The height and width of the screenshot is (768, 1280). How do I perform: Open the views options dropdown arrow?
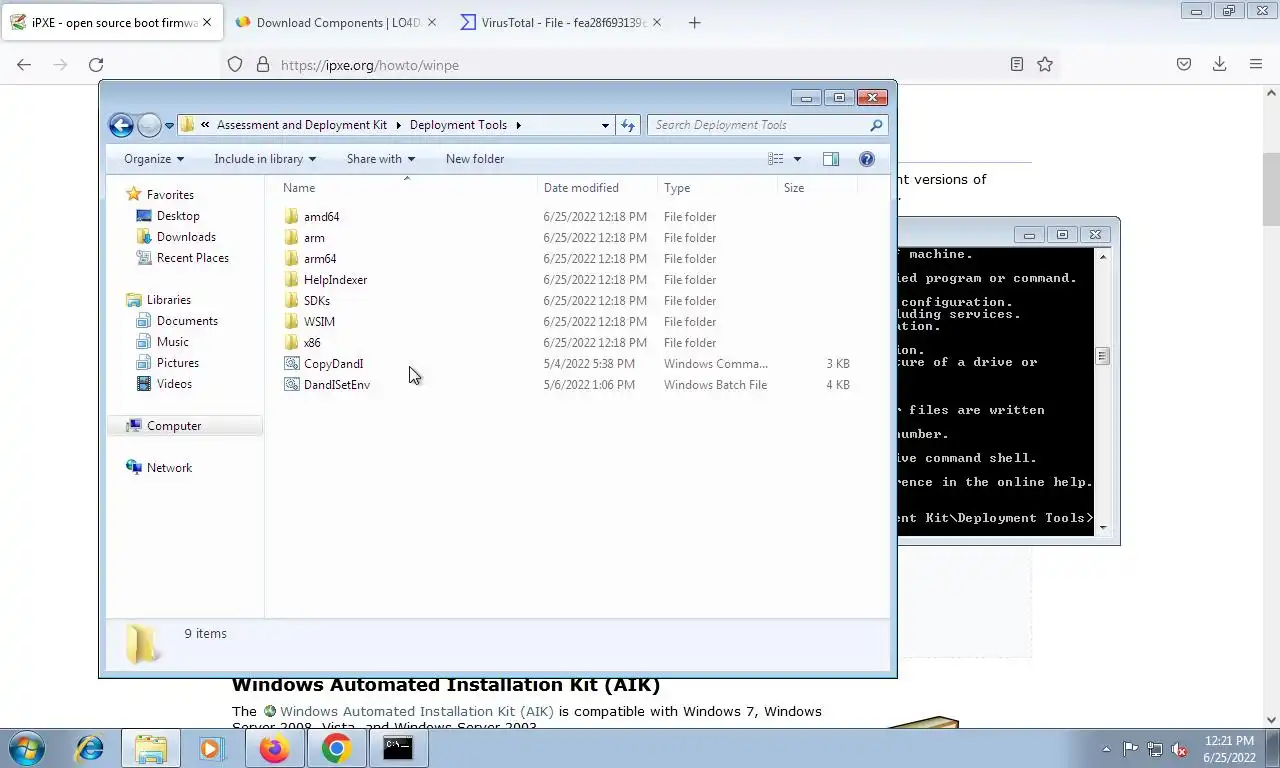click(797, 159)
